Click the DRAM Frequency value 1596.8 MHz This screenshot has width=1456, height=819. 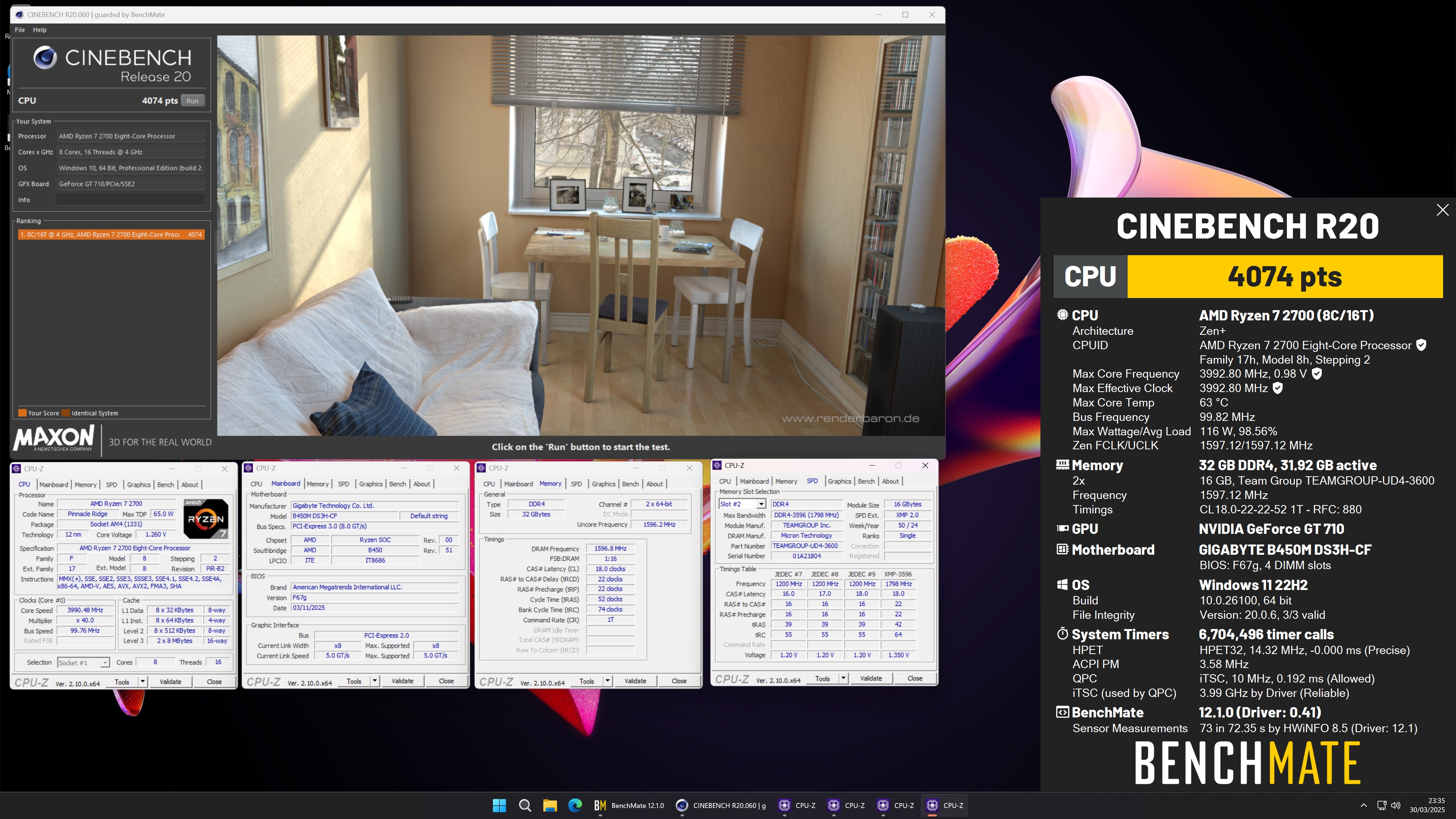coord(610,548)
